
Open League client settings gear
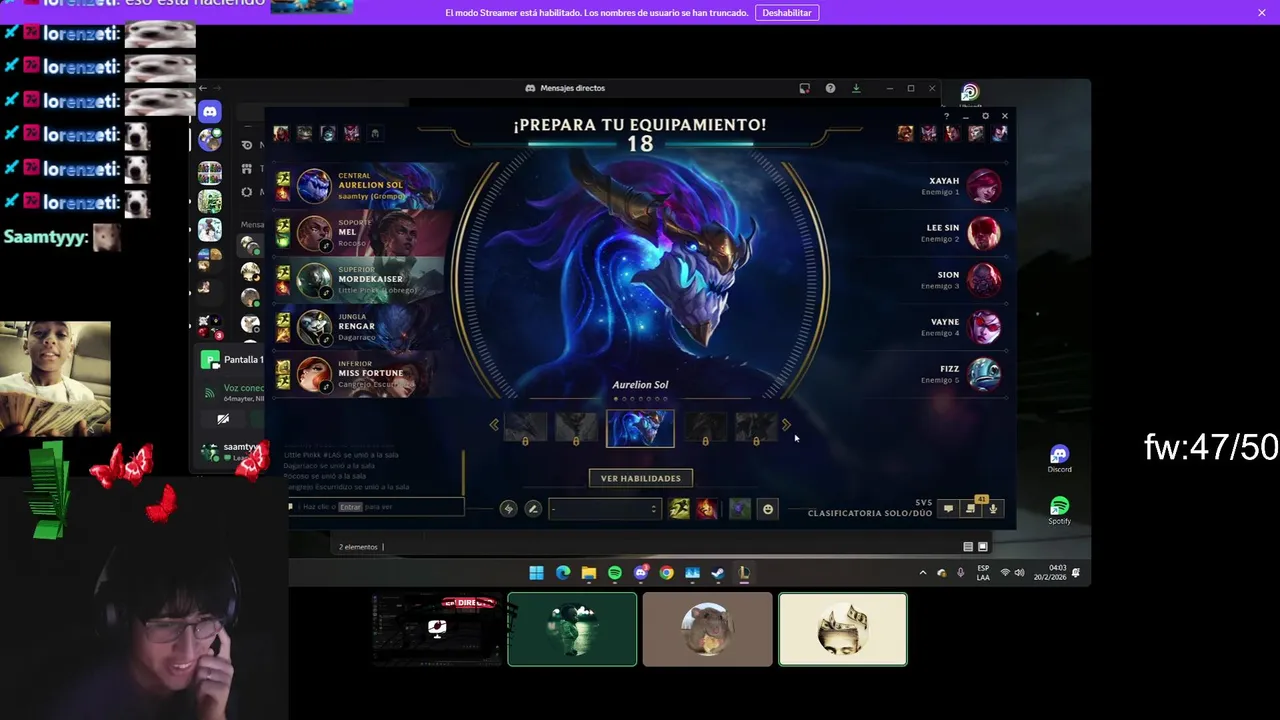coord(985,116)
